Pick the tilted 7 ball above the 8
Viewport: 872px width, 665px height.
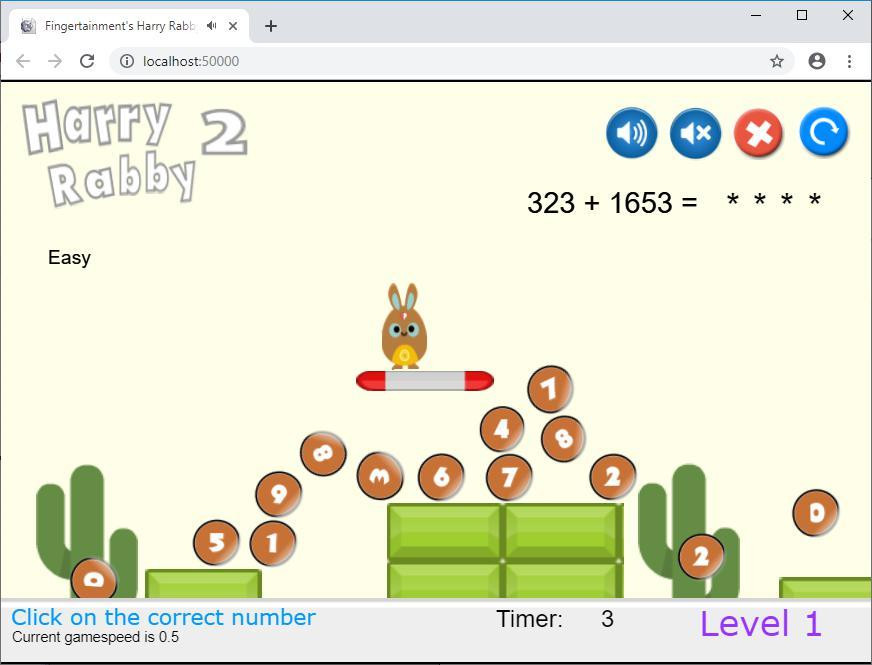549,389
